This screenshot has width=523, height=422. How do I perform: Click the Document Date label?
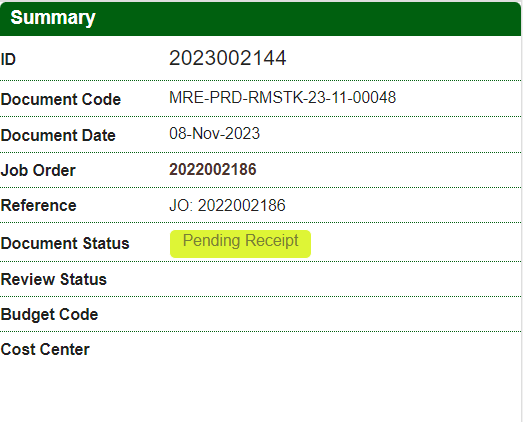point(58,135)
